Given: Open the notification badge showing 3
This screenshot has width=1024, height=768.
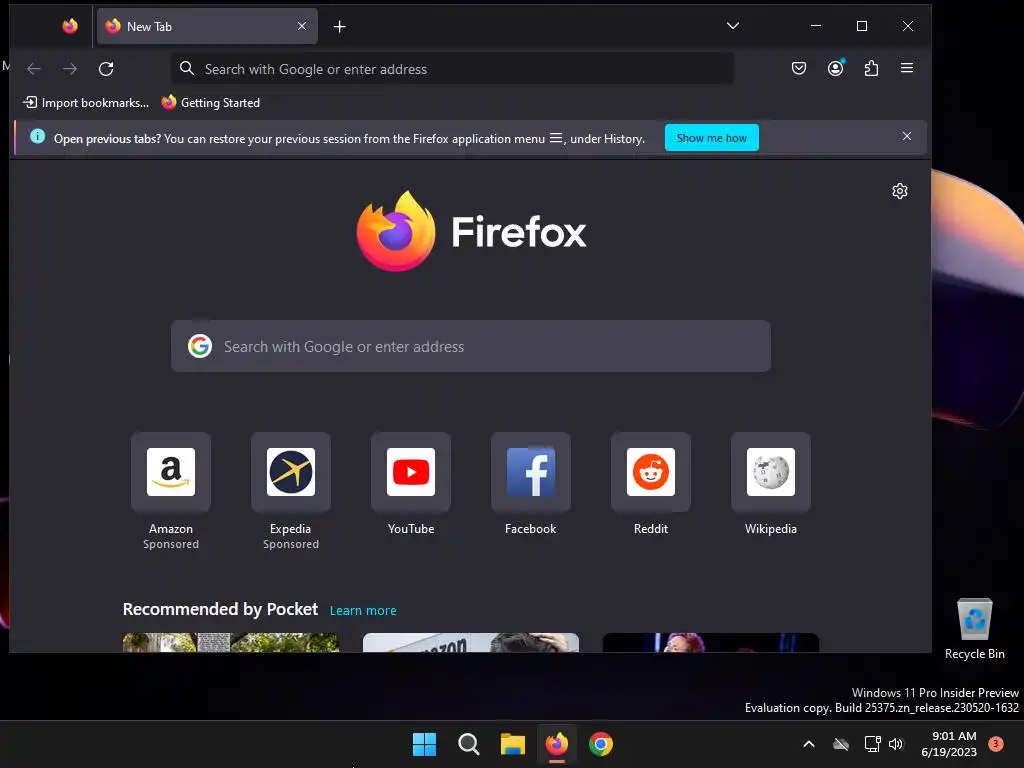Looking at the screenshot, I should pyautogui.click(x=996, y=744).
